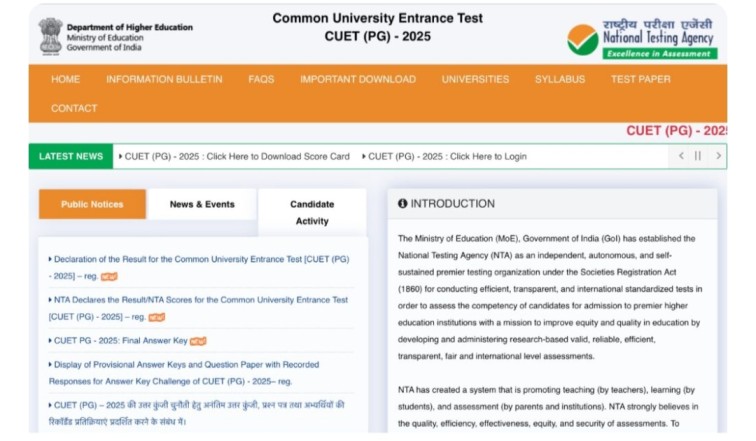Click the Government of India emblem logo
The width and height of the screenshot is (756, 441).
point(51,37)
